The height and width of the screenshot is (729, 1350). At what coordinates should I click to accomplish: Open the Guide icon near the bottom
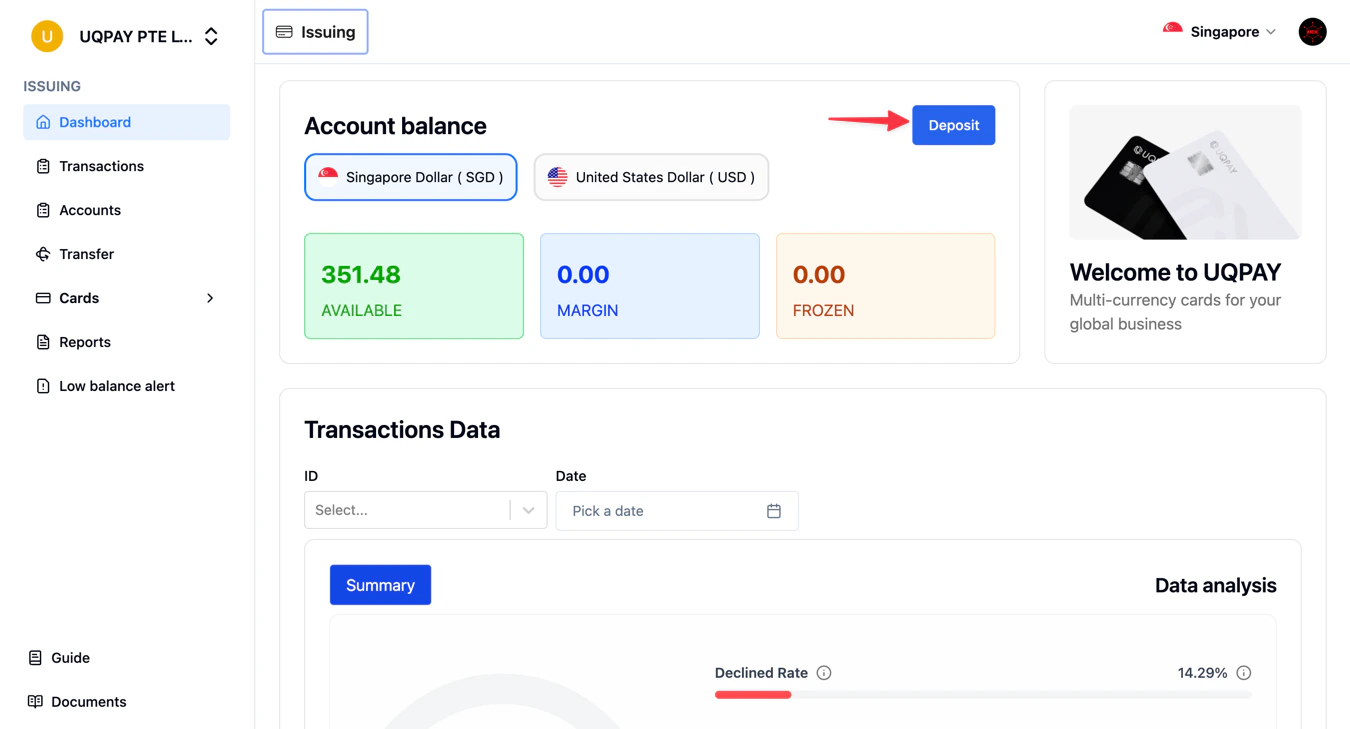pos(36,657)
